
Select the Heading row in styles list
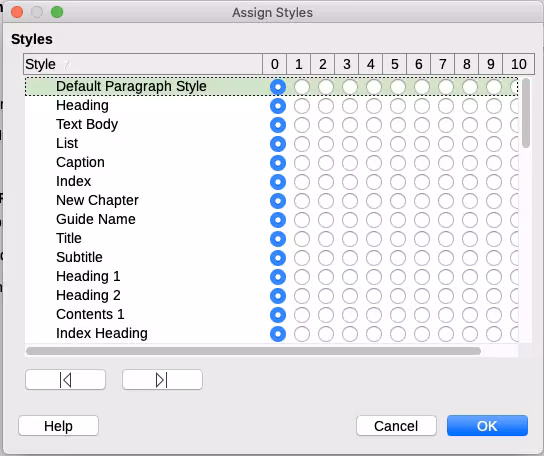(271, 105)
